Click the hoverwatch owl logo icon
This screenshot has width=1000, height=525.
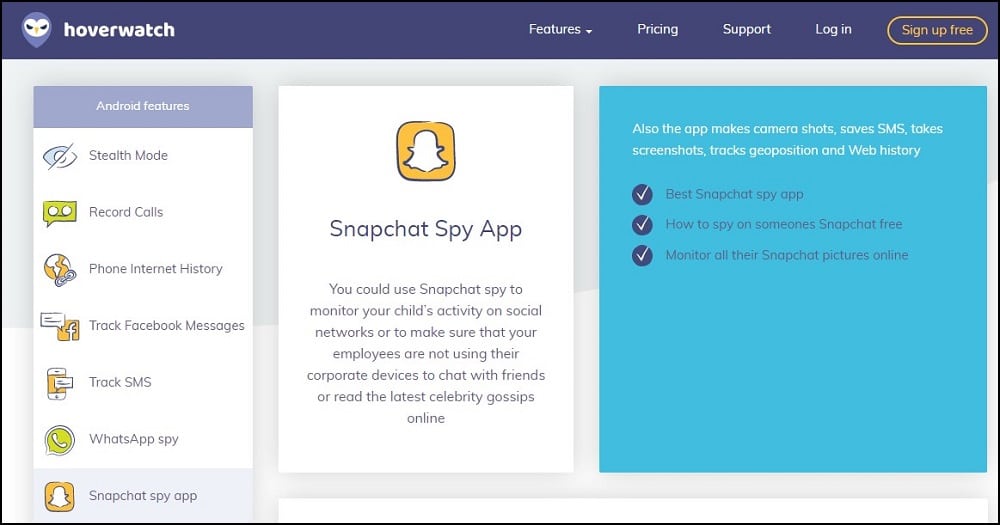tap(36, 29)
